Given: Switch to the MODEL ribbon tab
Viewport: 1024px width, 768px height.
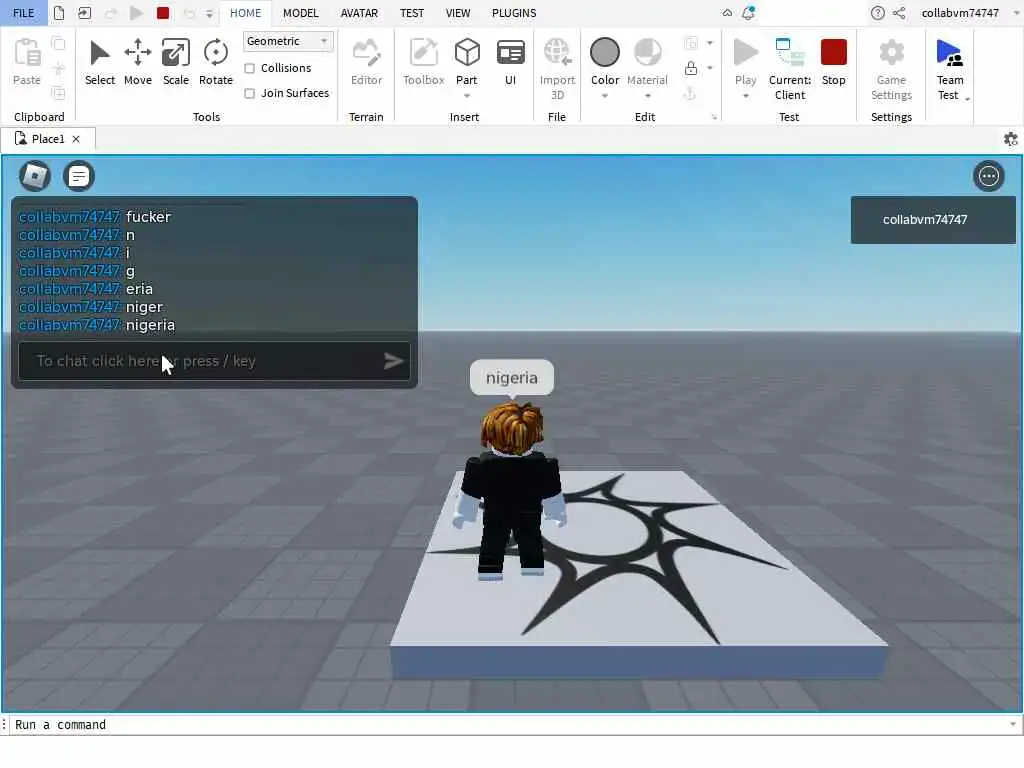Looking at the screenshot, I should [x=300, y=13].
